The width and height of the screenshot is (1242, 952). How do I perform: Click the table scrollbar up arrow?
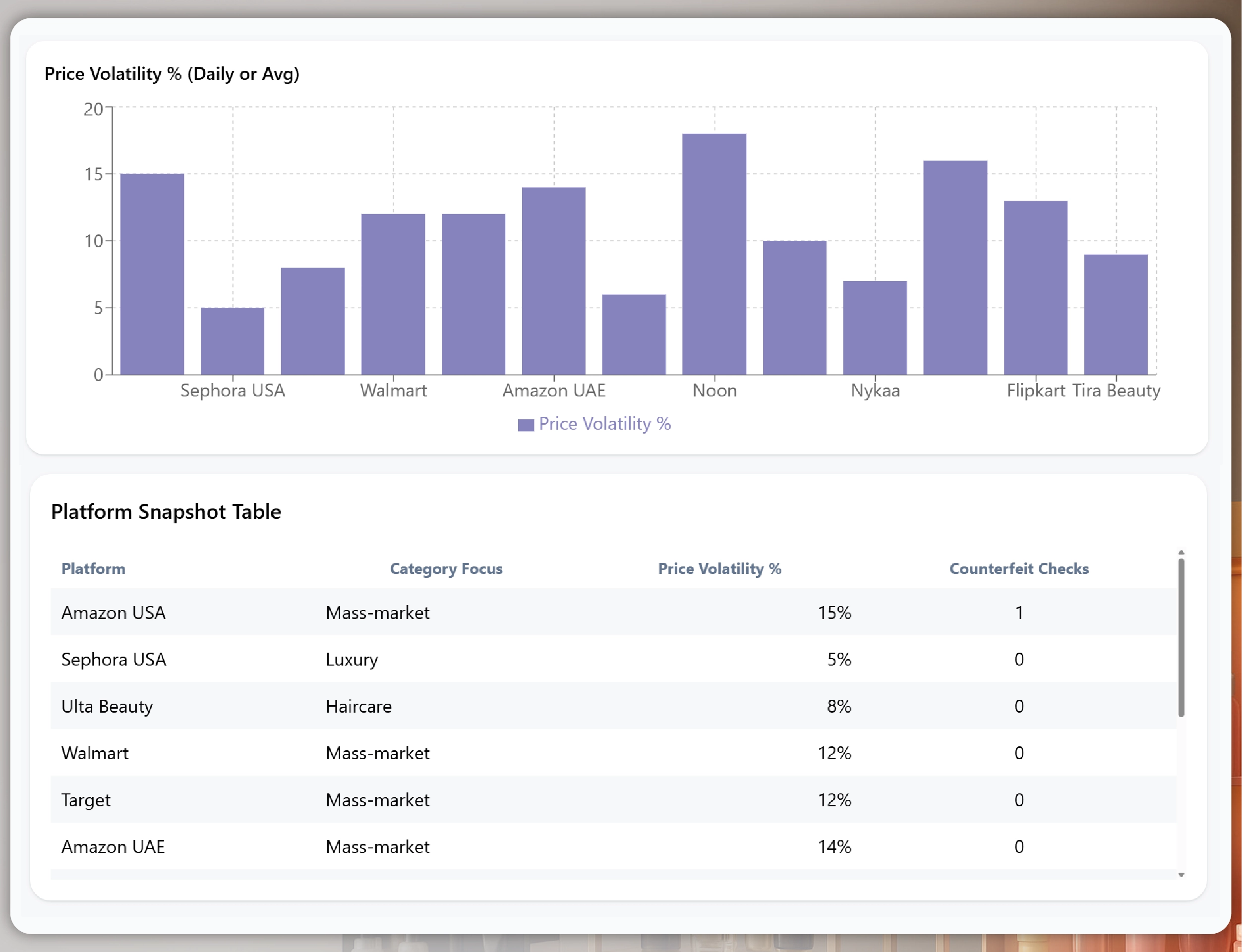pyautogui.click(x=1182, y=552)
